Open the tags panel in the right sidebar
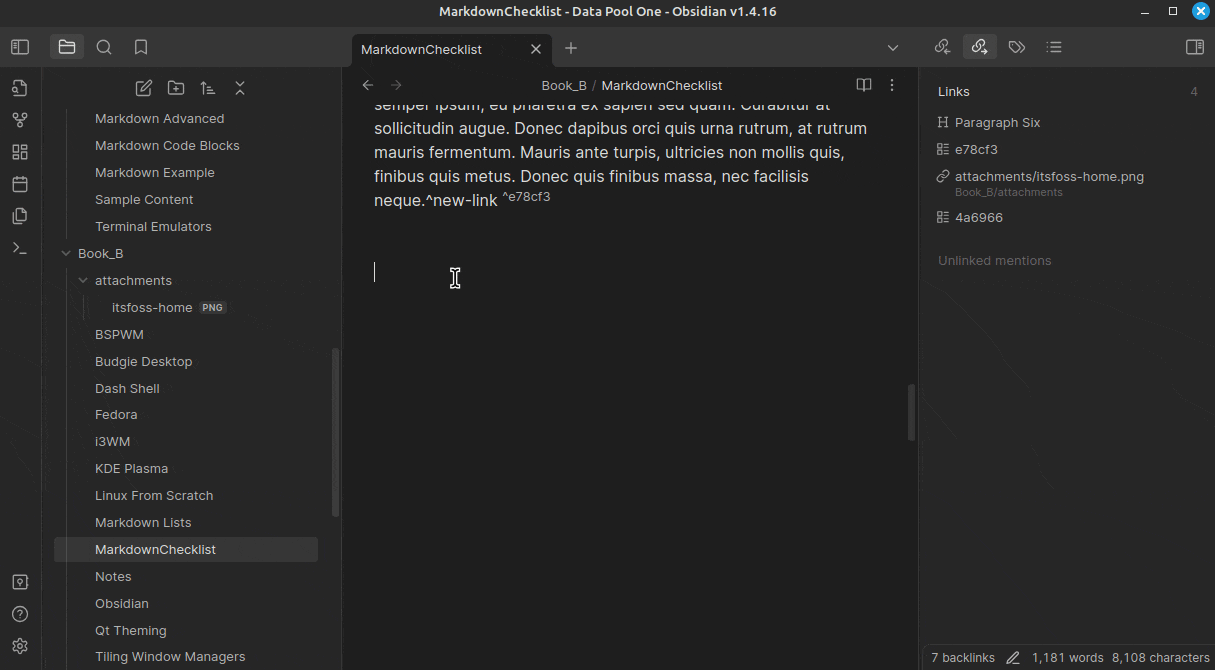This screenshot has height=670, width=1215. click(1017, 47)
